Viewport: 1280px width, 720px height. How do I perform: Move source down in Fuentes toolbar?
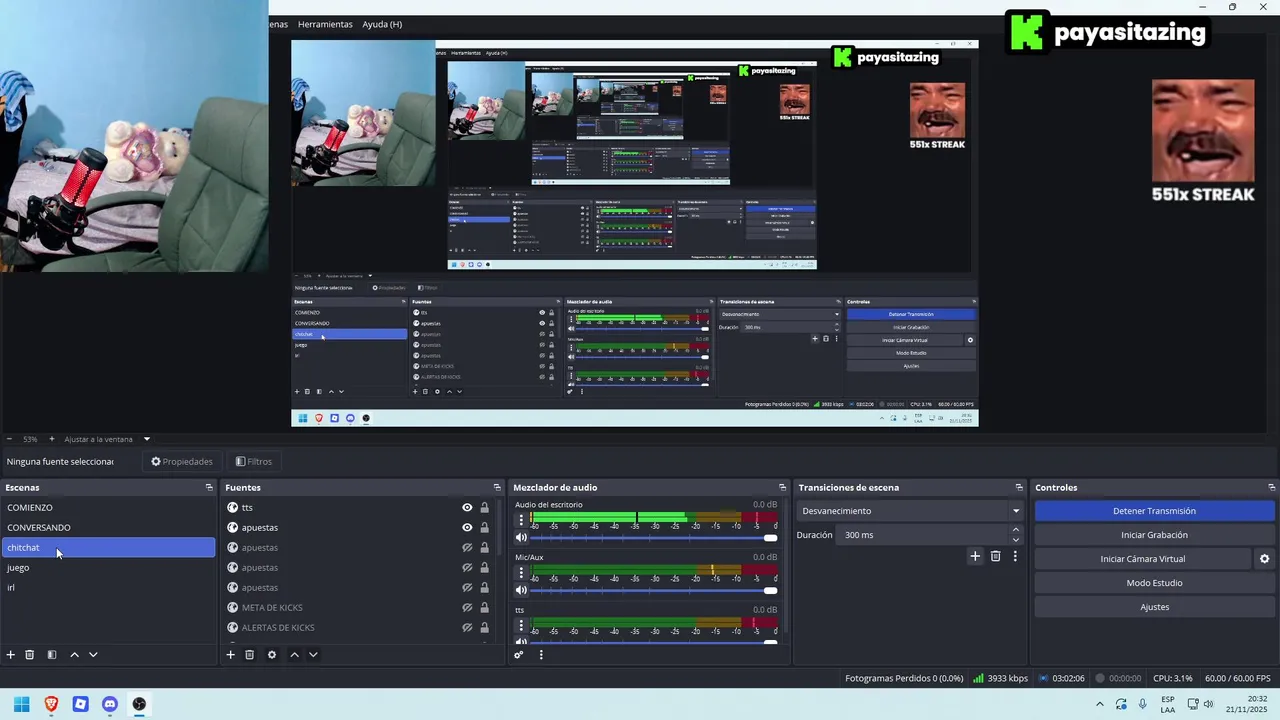(x=313, y=655)
